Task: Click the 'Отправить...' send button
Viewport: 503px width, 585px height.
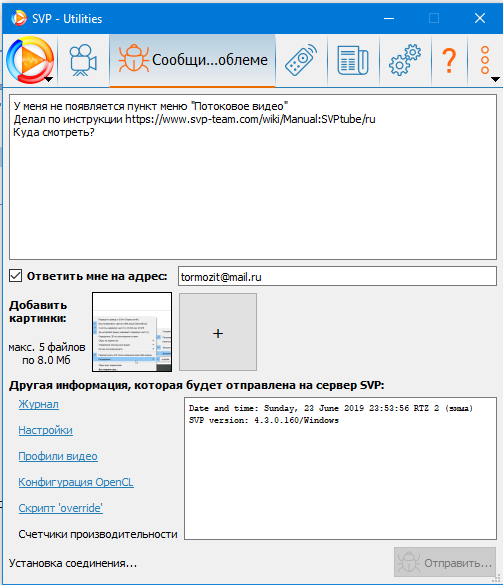Action: (x=445, y=562)
